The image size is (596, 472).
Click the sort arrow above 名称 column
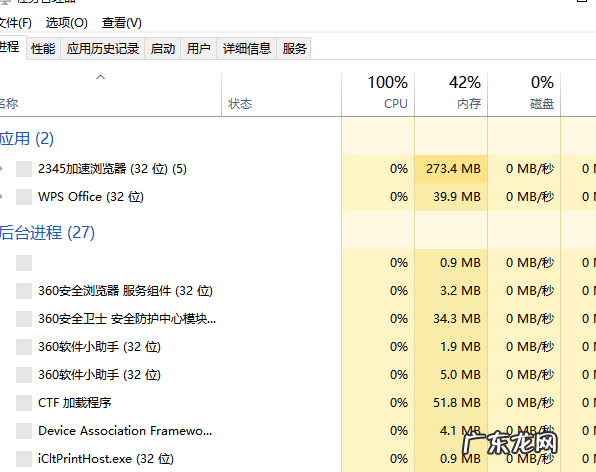100,77
